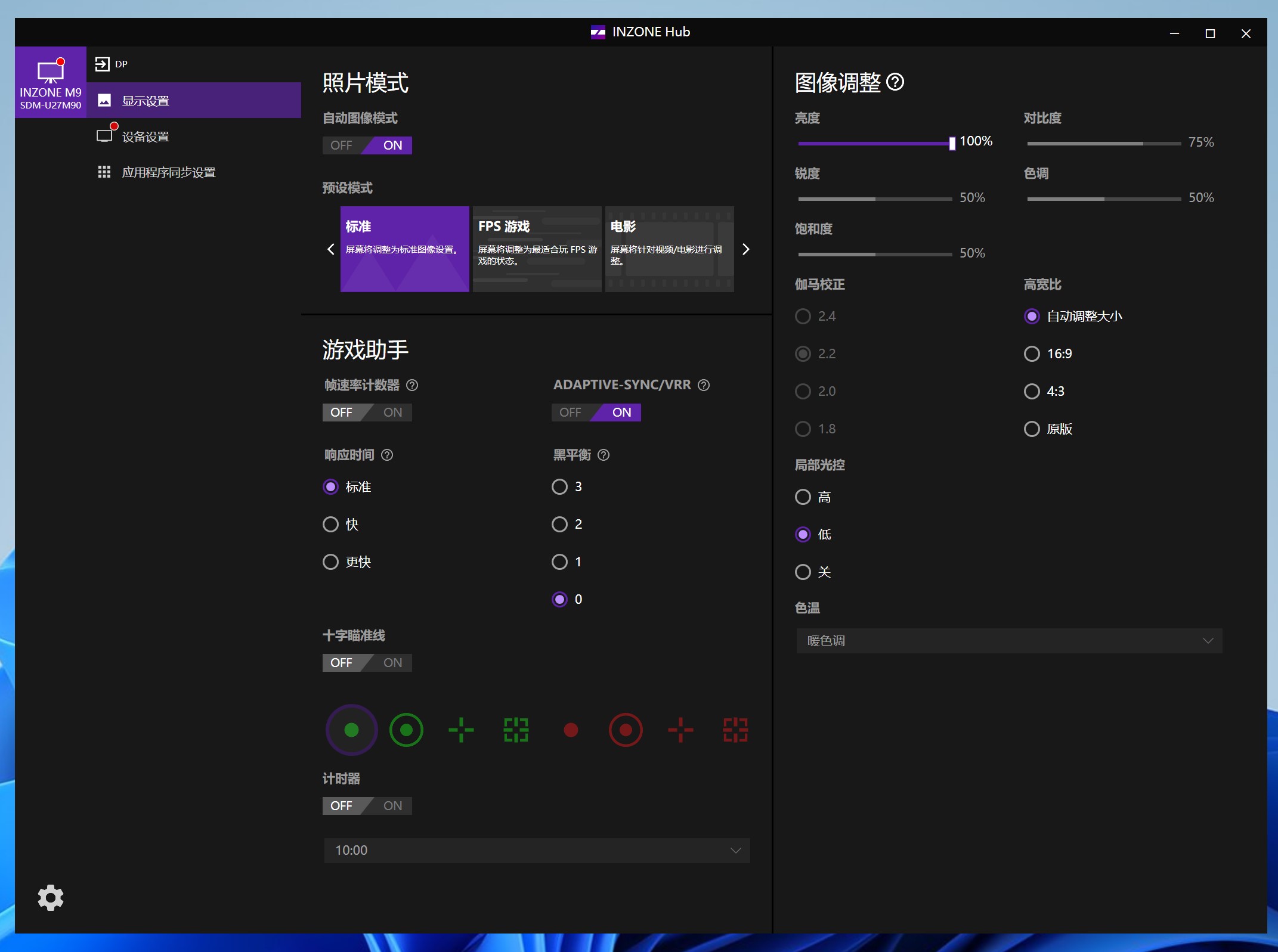
Task: Select the green dot crosshair style
Action: click(x=351, y=730)
